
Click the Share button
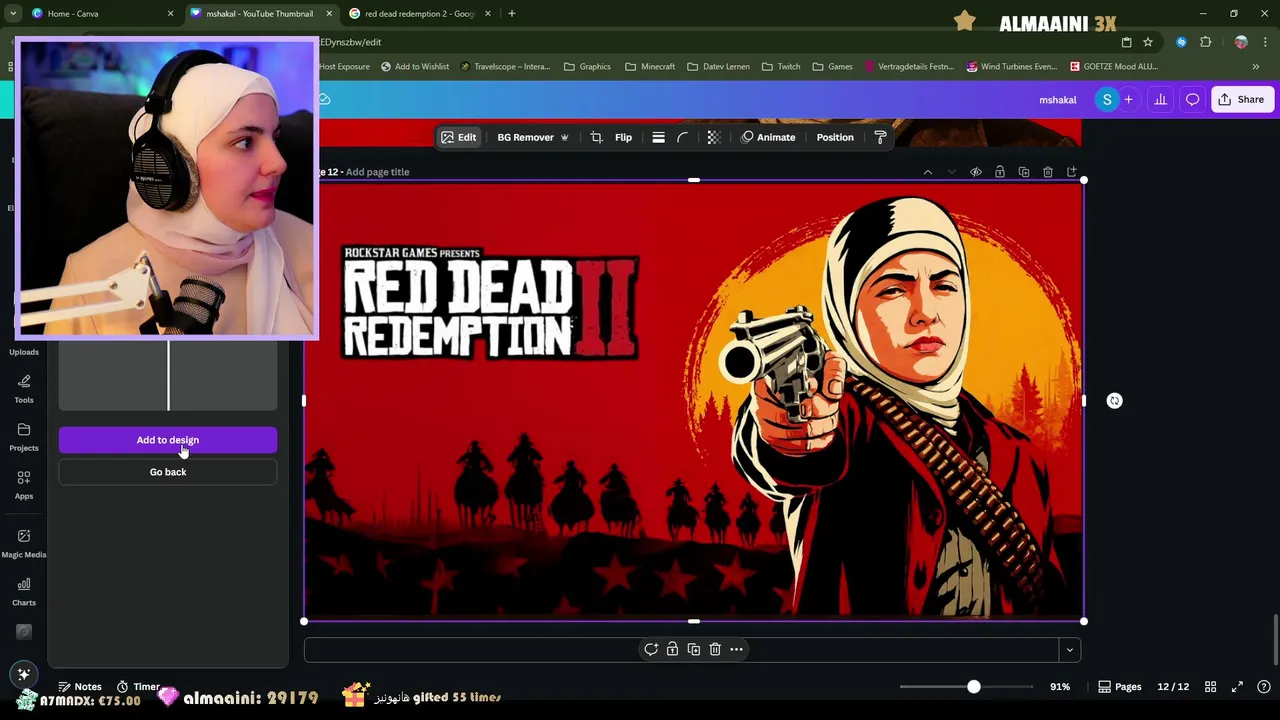click(x=1241, y=100)
